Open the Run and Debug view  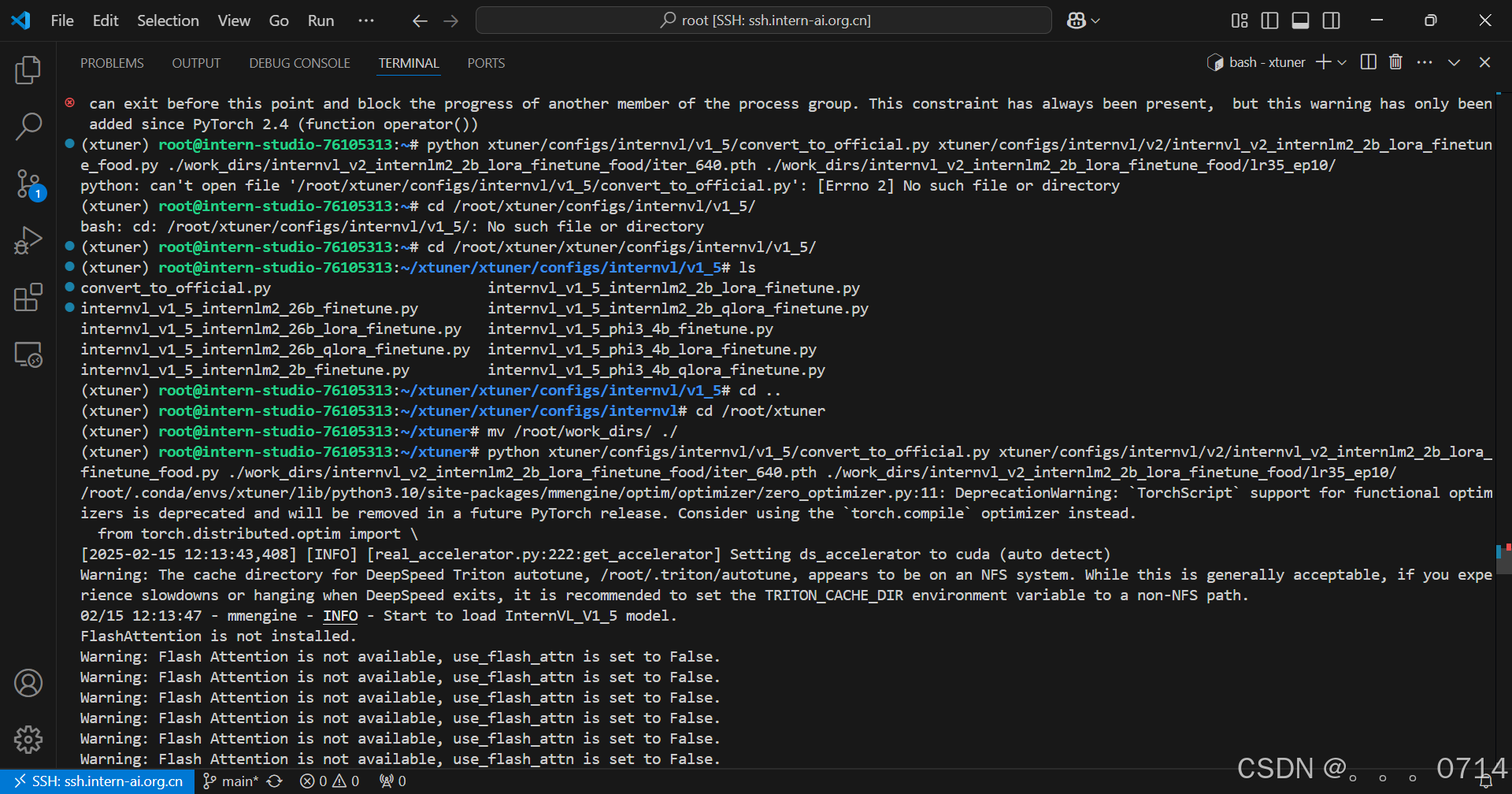tap(28, 240)
